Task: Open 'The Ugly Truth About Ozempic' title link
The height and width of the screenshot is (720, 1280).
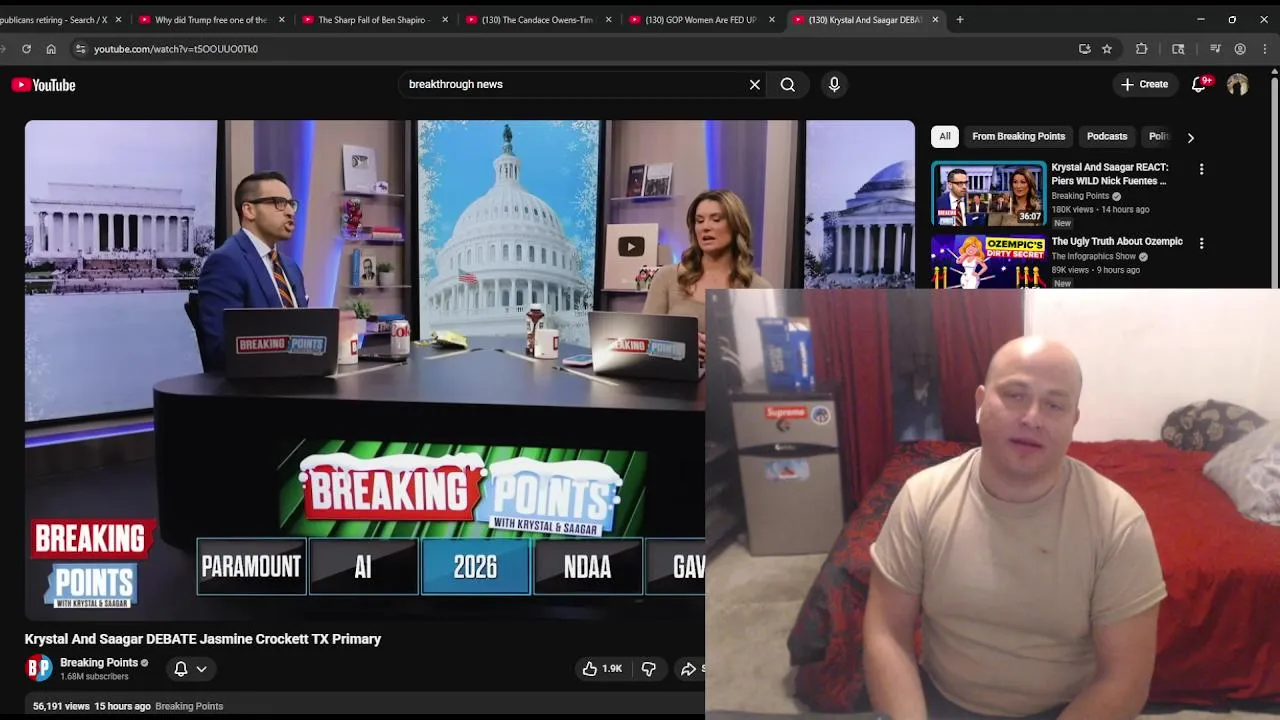Action: pos(1117,242)
